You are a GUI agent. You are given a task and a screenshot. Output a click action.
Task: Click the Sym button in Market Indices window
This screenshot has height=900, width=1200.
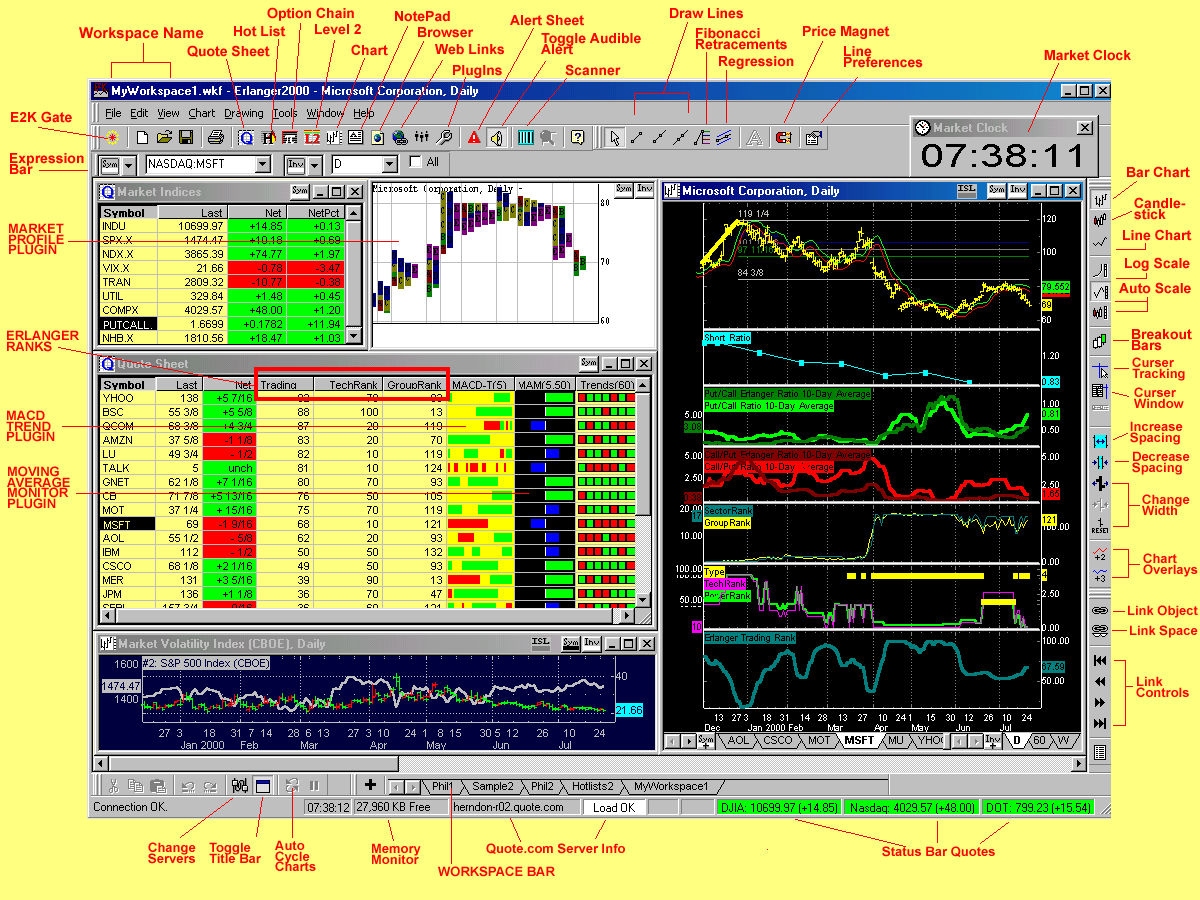point(299,191)
